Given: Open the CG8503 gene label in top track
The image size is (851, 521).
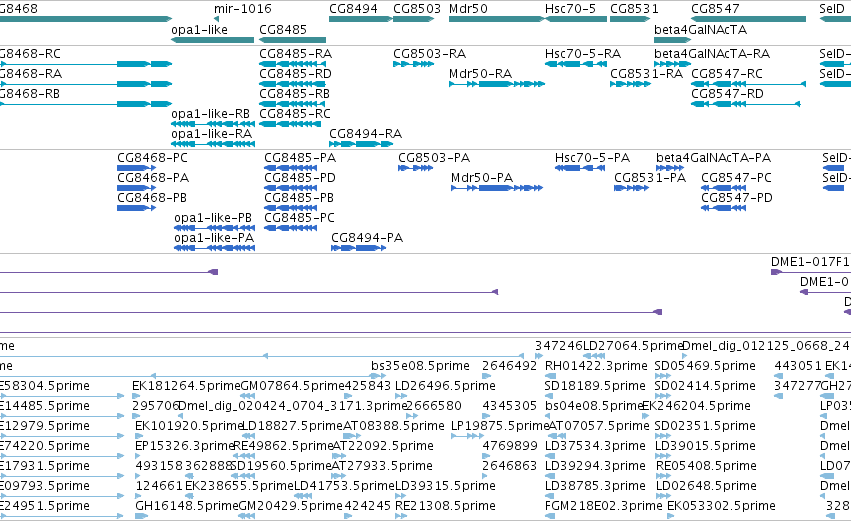Looking at the screenshot, I should (x=417, y=9).
